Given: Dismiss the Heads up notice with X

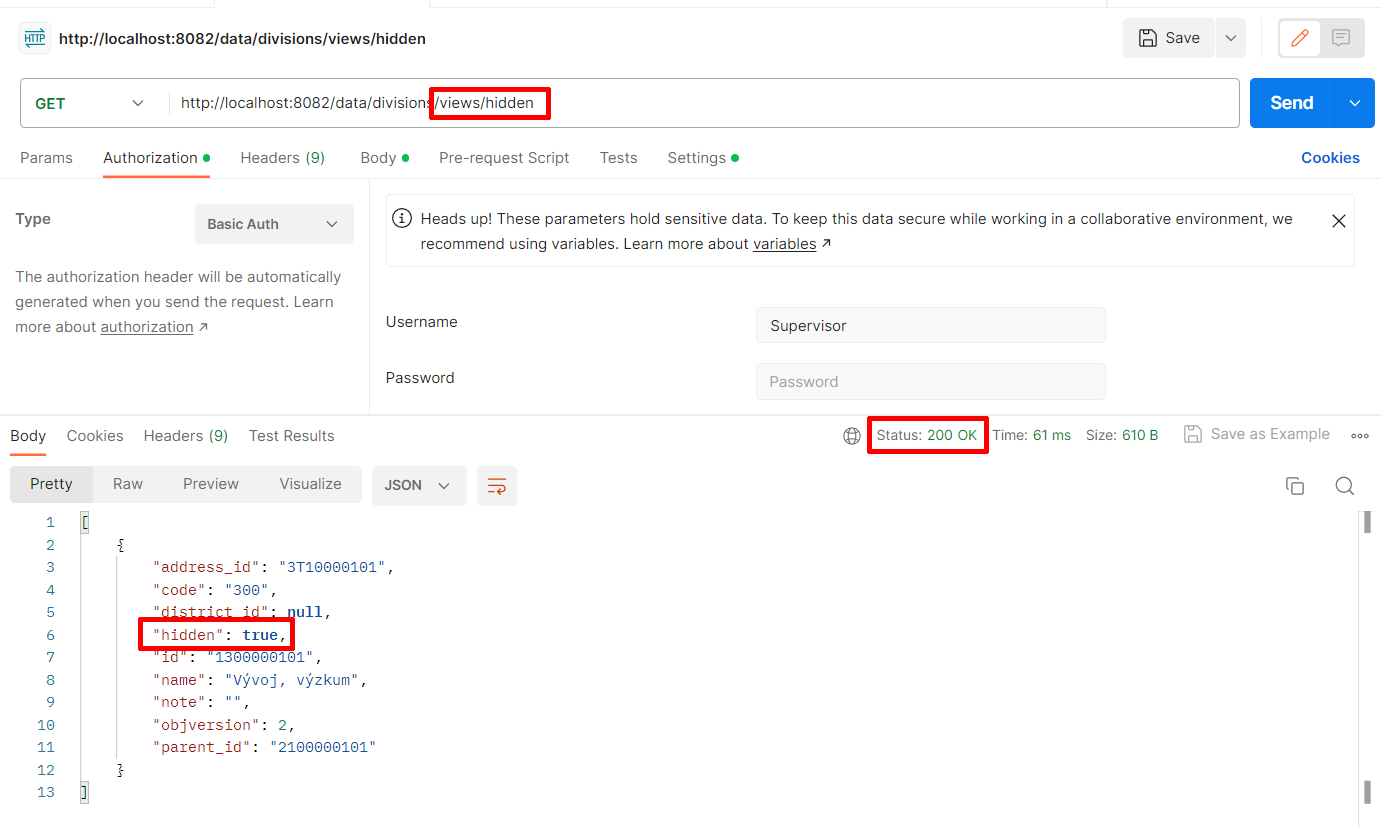Looking at the screenshot, I should point(1339,221).
